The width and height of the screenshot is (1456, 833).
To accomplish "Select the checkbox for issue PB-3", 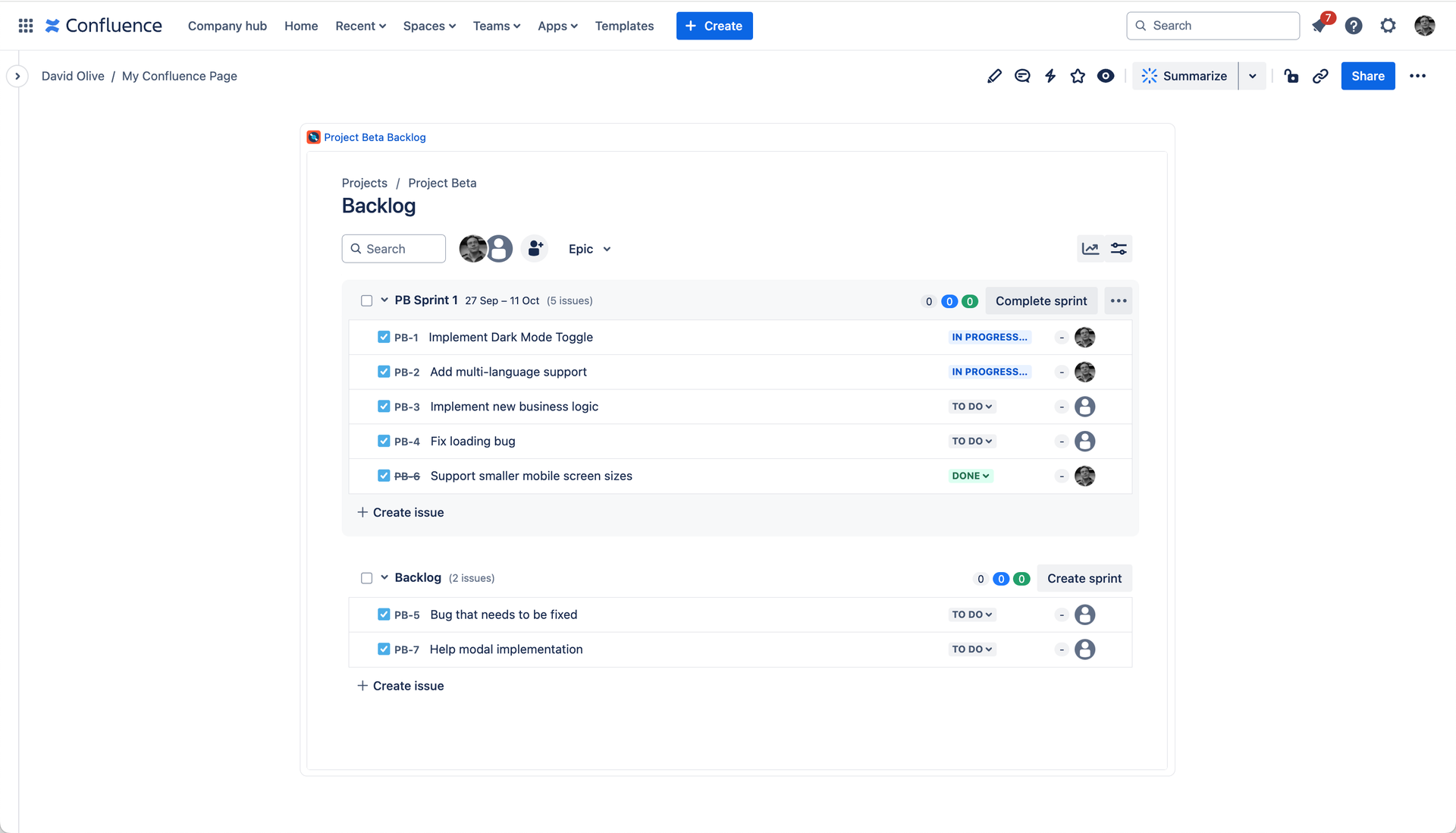I will point(384,406).
